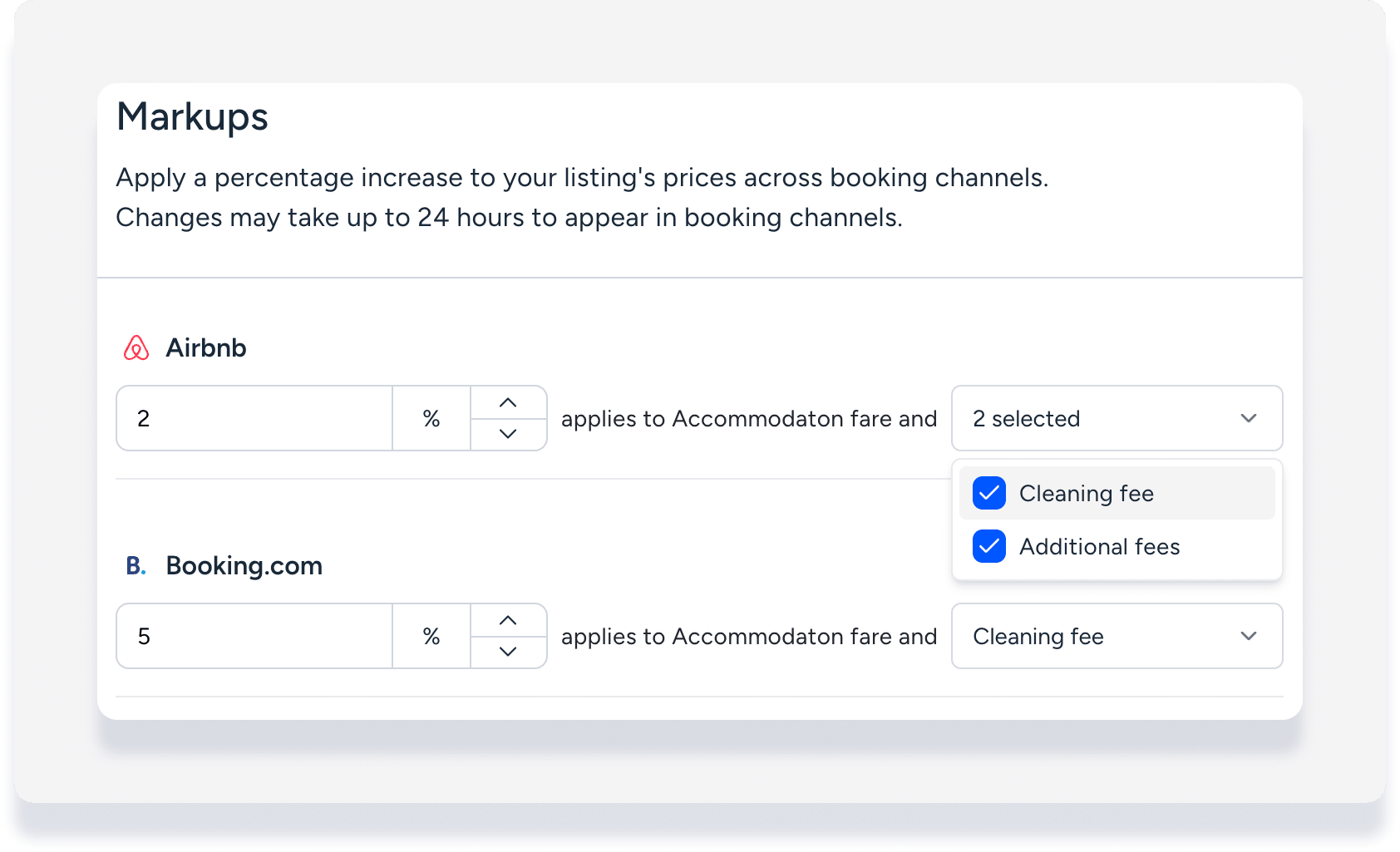Uncheck the Additional fees checkbox

989,547
